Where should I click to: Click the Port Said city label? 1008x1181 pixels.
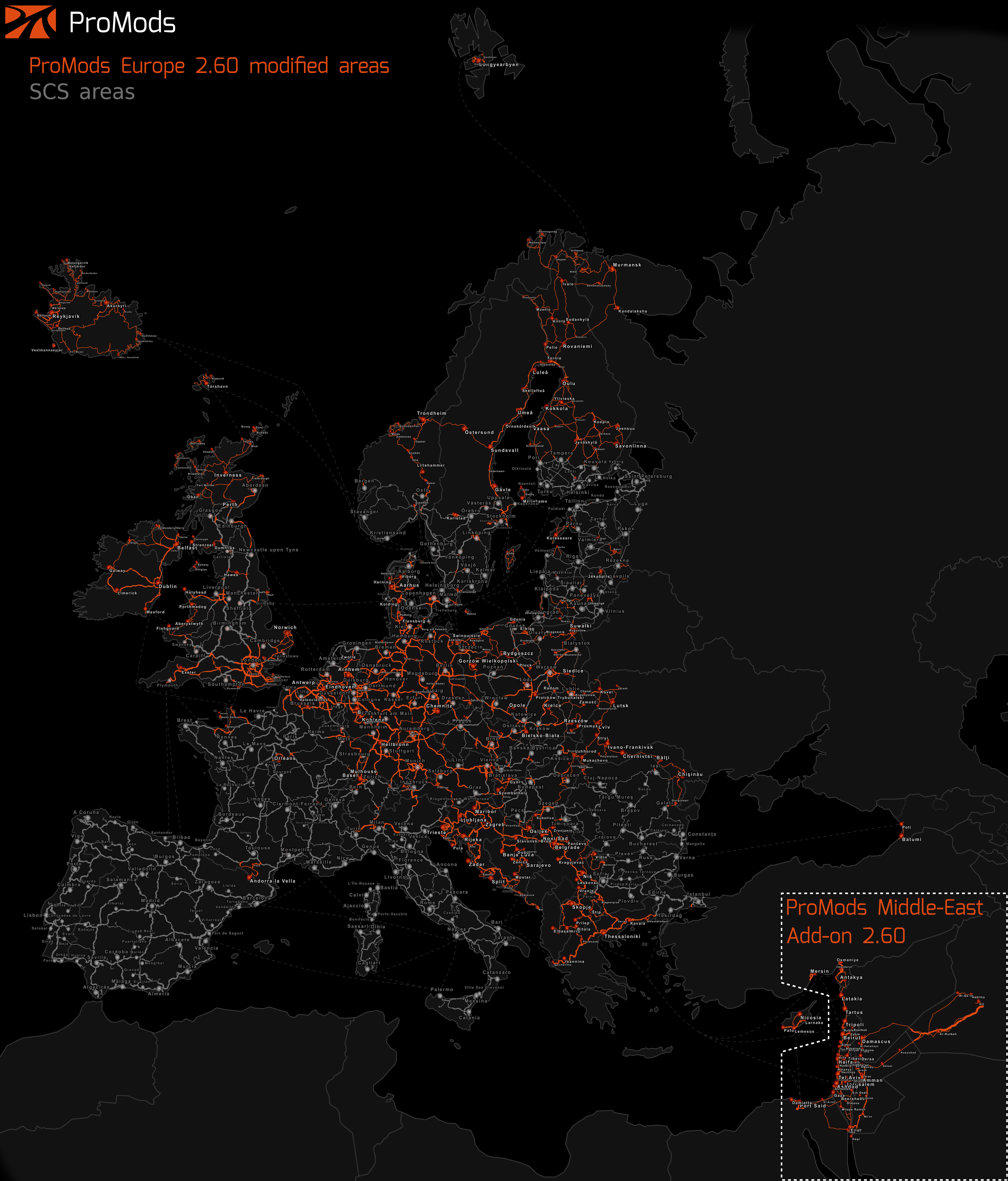pyautogui.click(x=812, y=1106)
